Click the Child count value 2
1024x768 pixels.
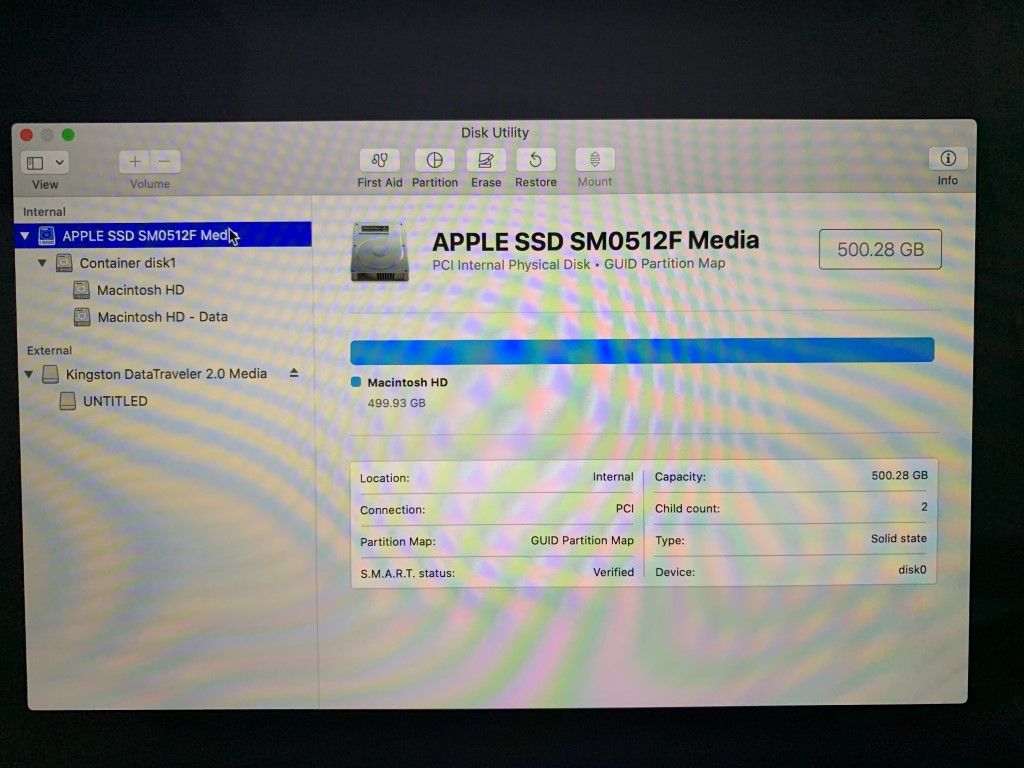point(924,507)
